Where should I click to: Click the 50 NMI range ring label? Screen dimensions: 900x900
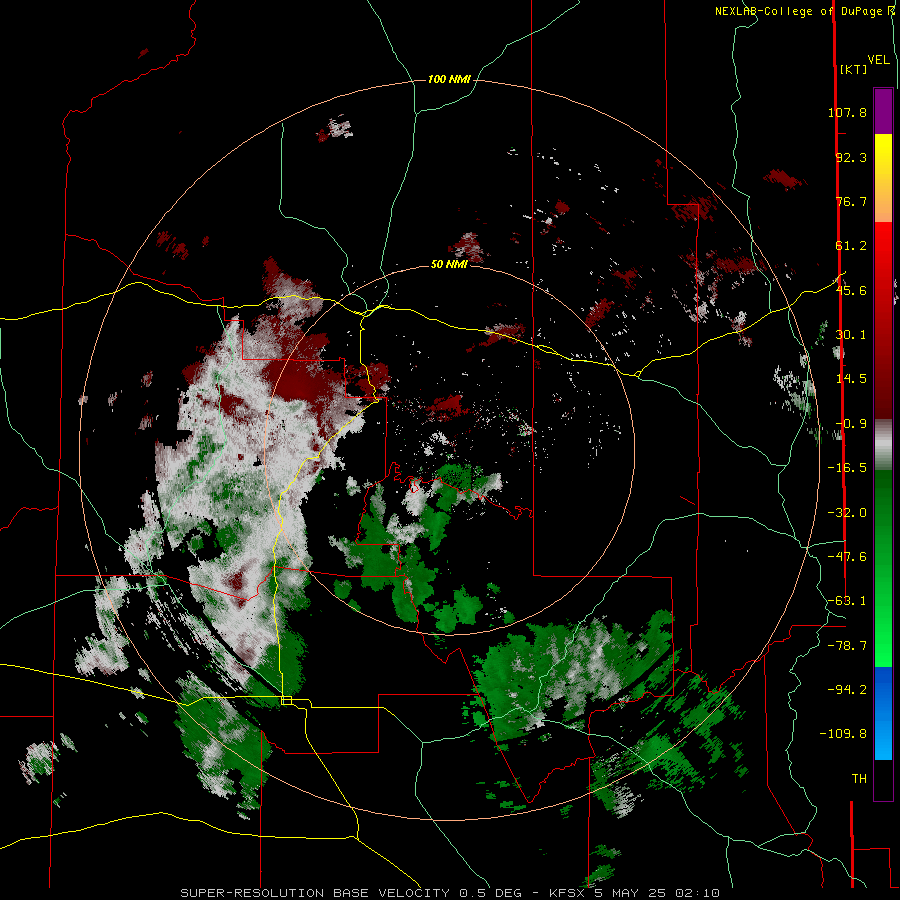coord(449,264)
